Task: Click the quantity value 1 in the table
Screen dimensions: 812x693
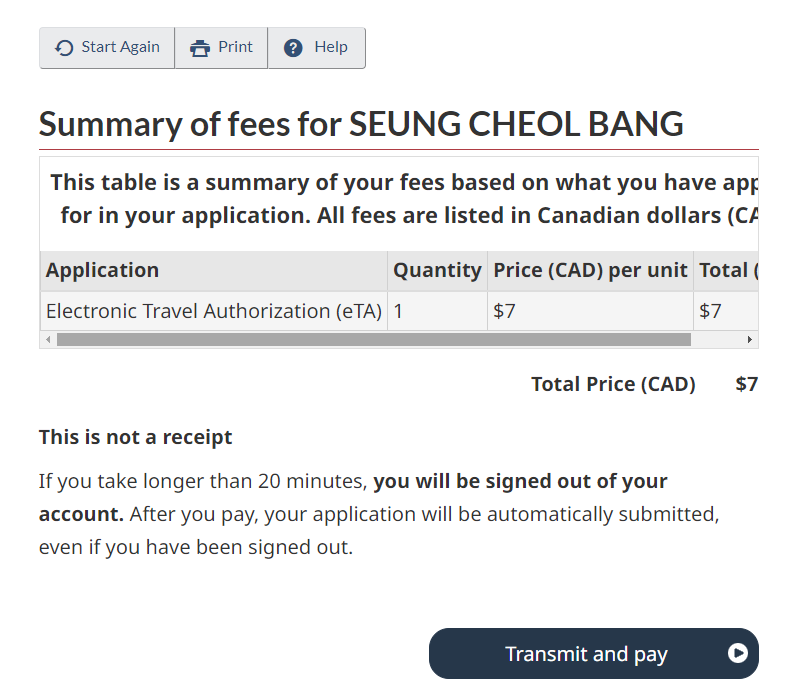Action: click(398, 311)
